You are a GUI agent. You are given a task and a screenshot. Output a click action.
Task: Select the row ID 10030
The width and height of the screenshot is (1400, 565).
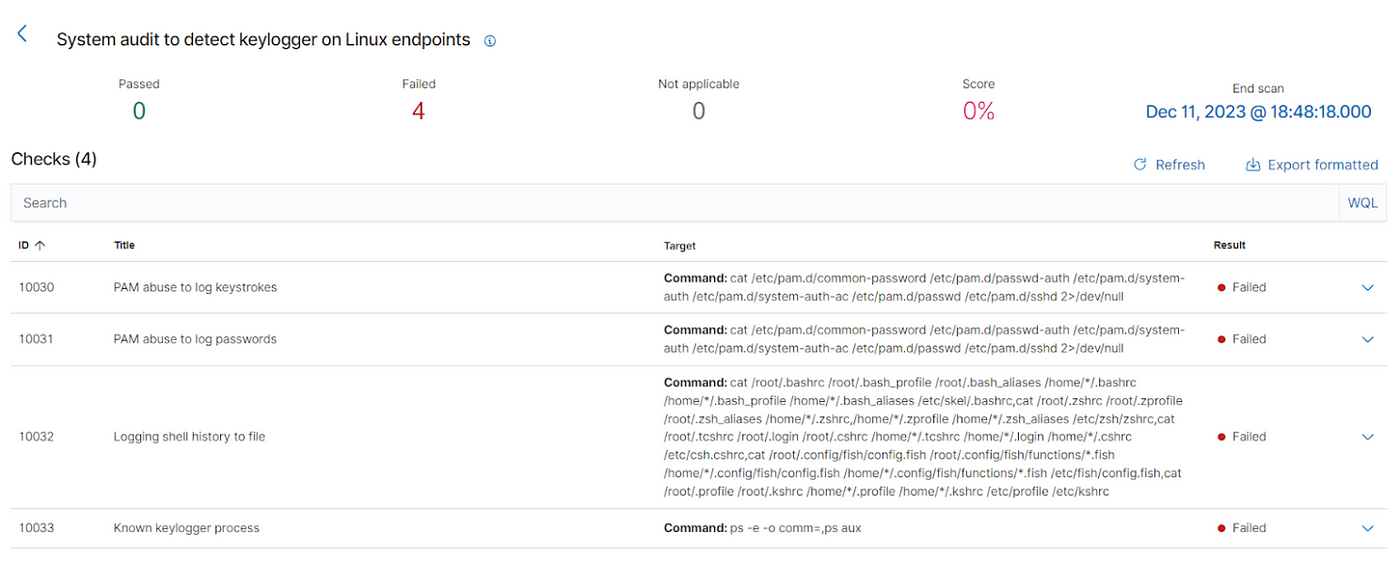pos(36,287)
